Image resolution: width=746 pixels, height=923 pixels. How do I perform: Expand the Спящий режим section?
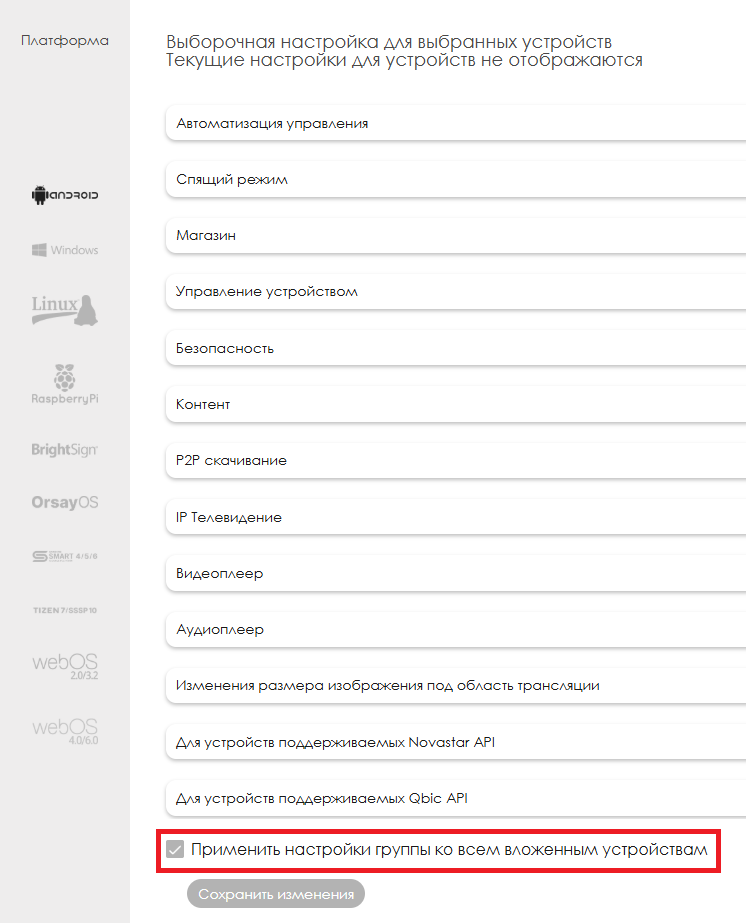click(x=455, y=180)
